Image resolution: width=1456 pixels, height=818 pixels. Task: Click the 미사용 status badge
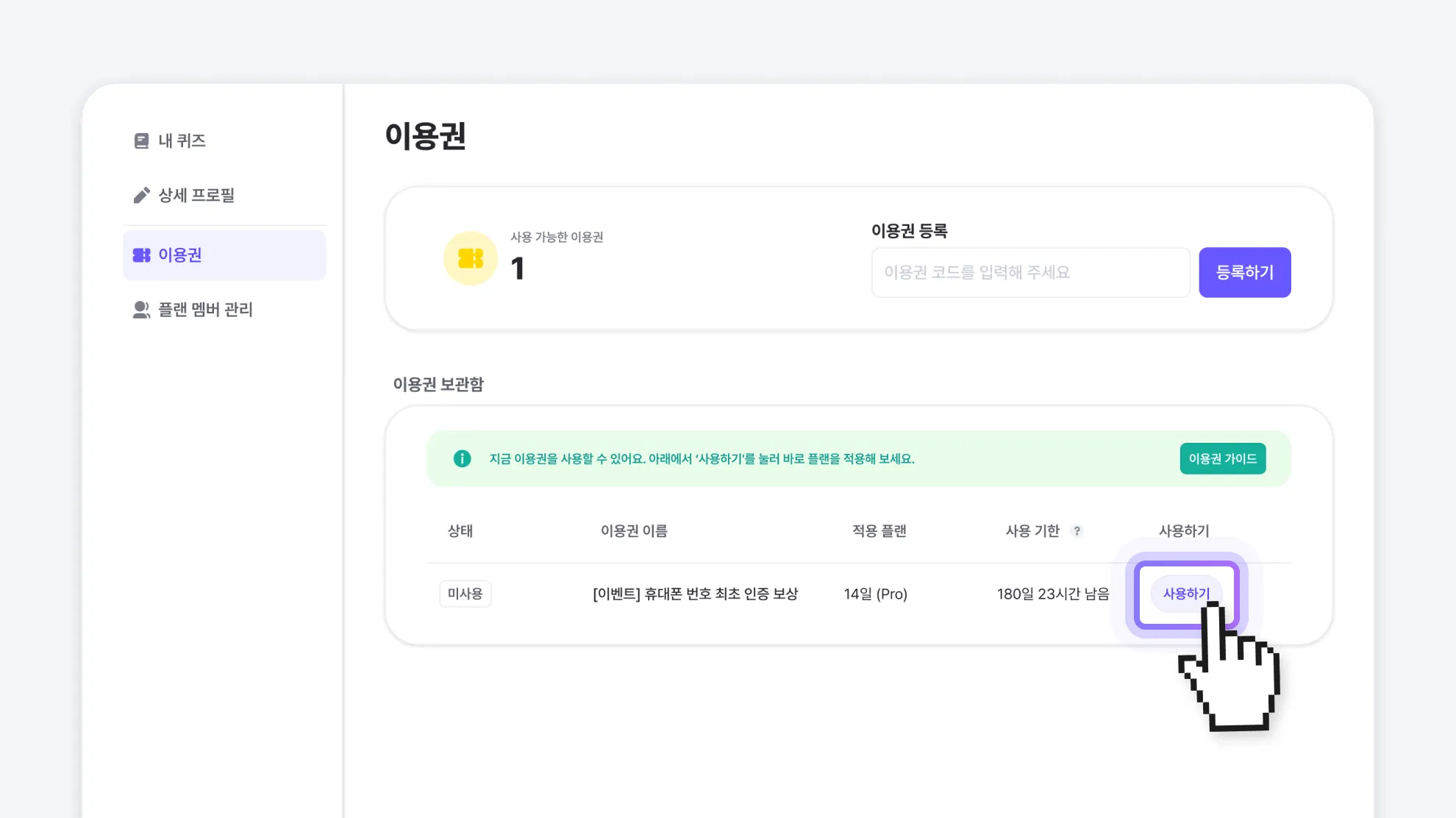[x=465, y=594]
